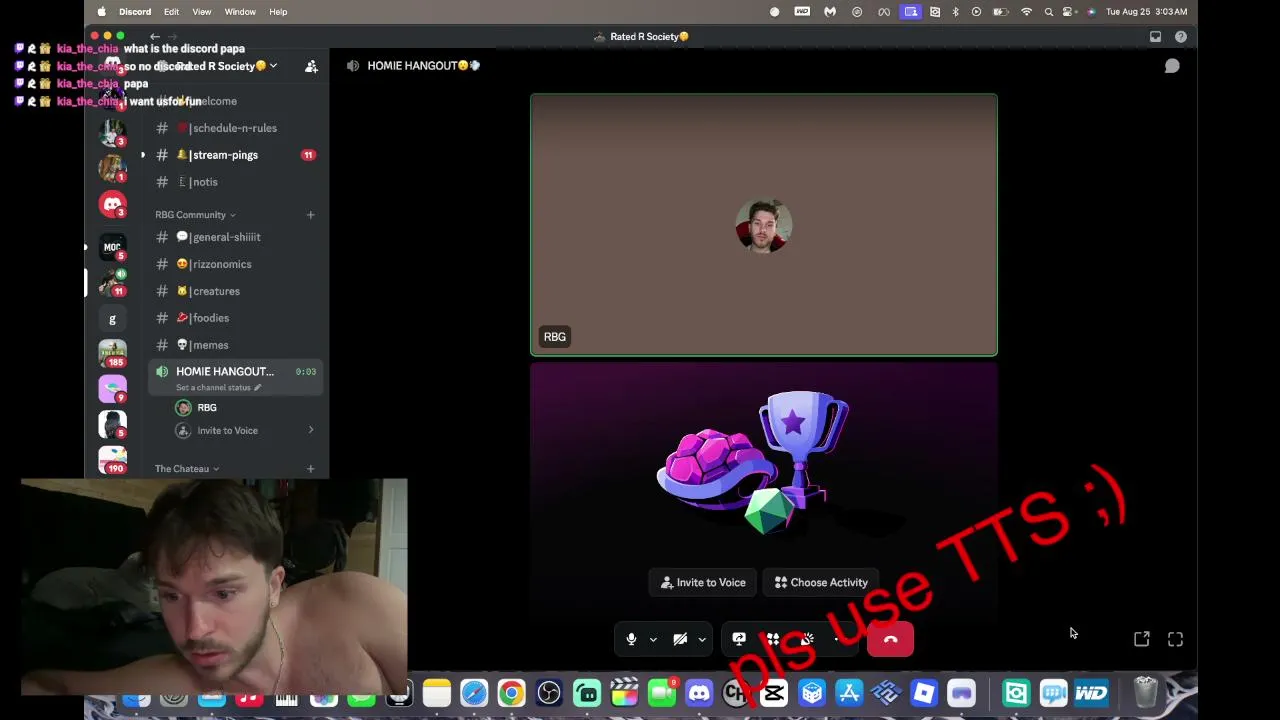Open Control Center in the menu bar
Image resolution: width=1280 pixels, height=720 pixels.
point(1069,12)
